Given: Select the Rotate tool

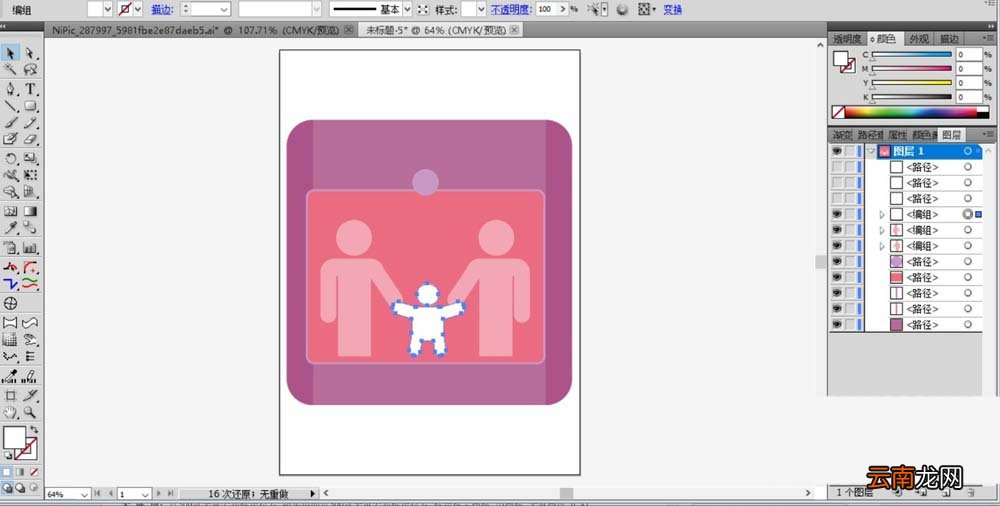Looking at the screenshot, I should 10,158.
